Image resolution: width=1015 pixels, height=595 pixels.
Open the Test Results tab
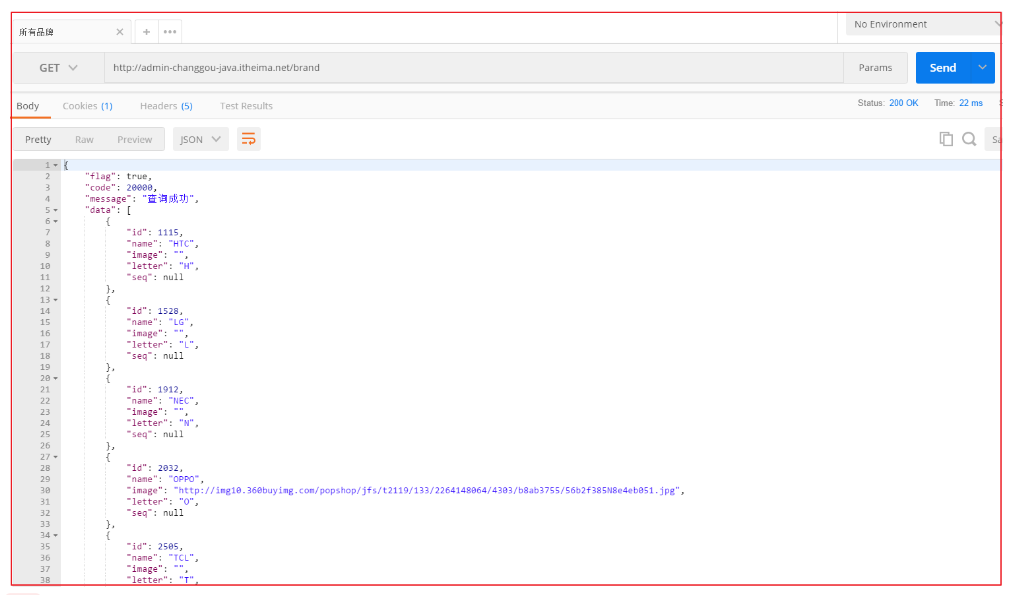246,106
